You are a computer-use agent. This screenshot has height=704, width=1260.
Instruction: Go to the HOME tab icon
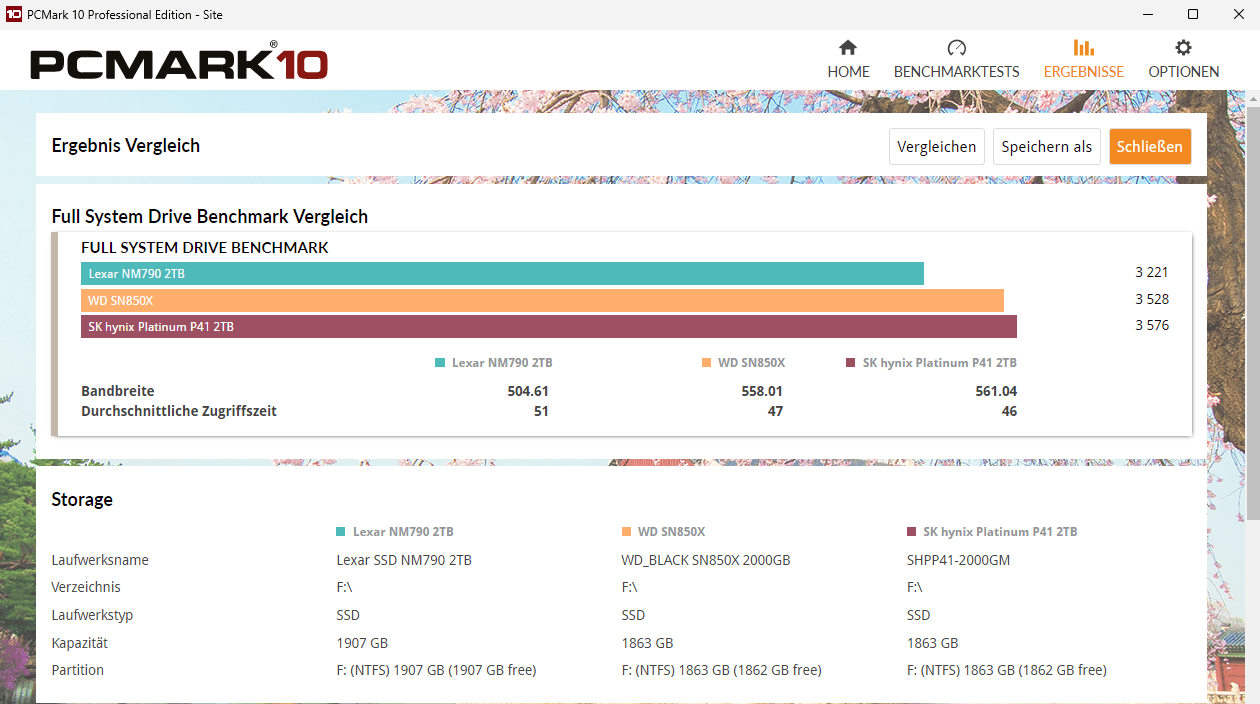click(848, 48)
